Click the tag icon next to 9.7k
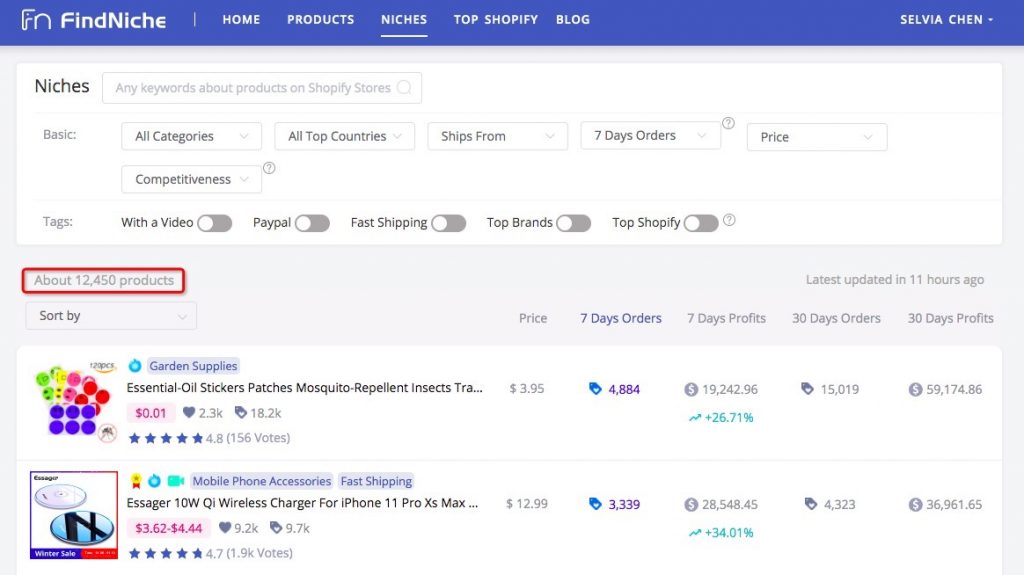The height and width of the screenshot is (575, 1024). click(x=276, y=527)
